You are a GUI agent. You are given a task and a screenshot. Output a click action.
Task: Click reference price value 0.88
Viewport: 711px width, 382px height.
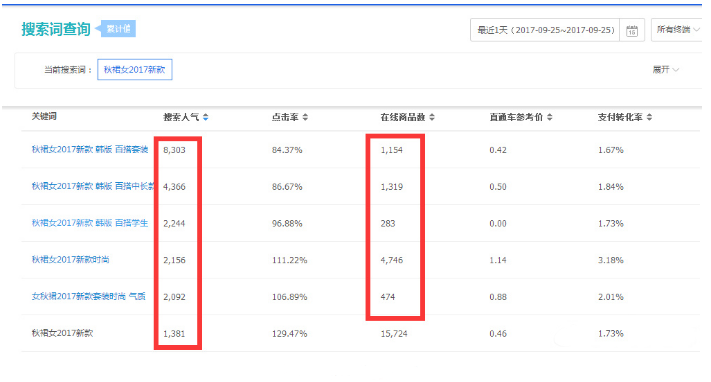pos(498,297)
